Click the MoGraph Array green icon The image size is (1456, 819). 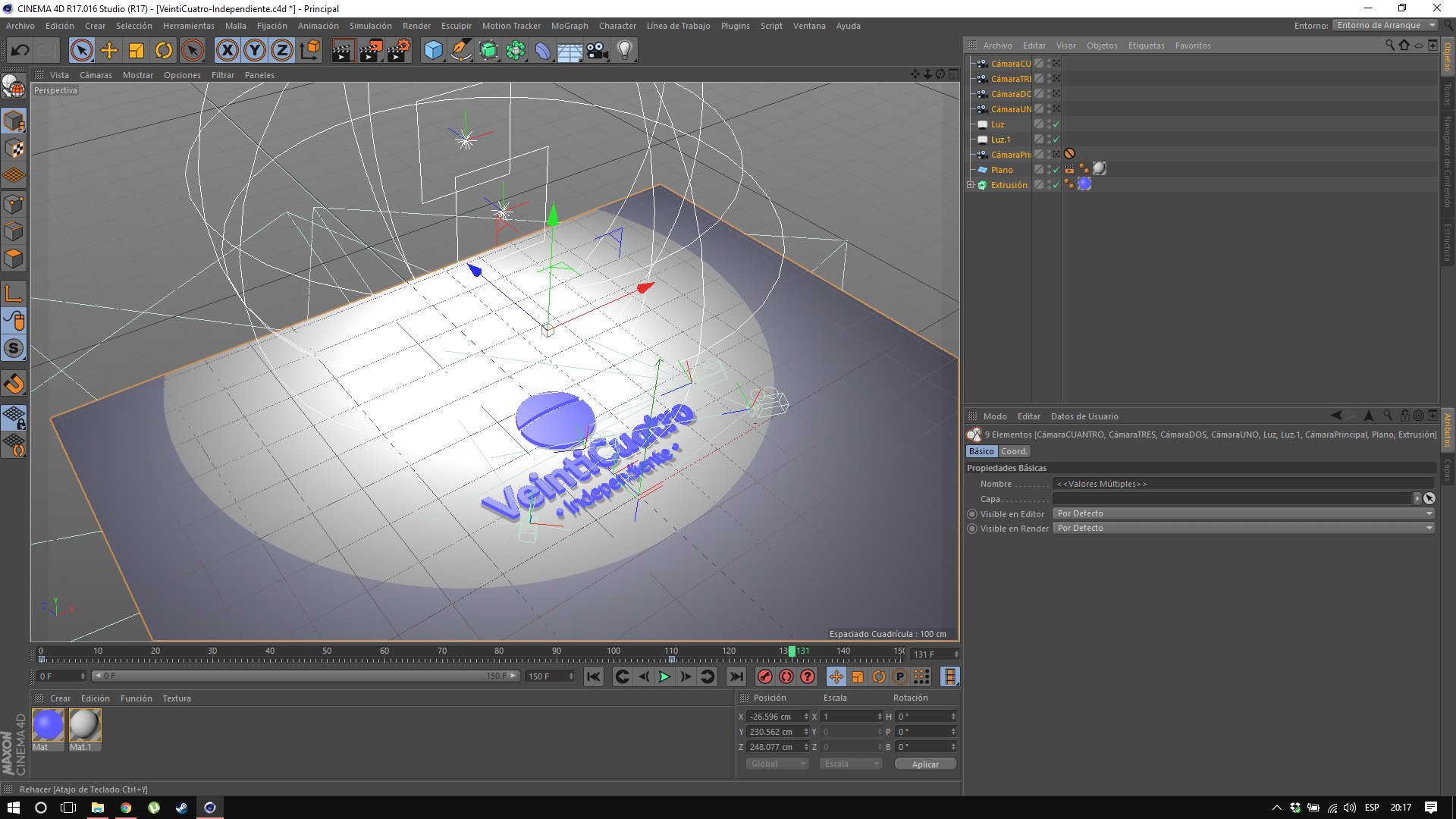[516, 51]
